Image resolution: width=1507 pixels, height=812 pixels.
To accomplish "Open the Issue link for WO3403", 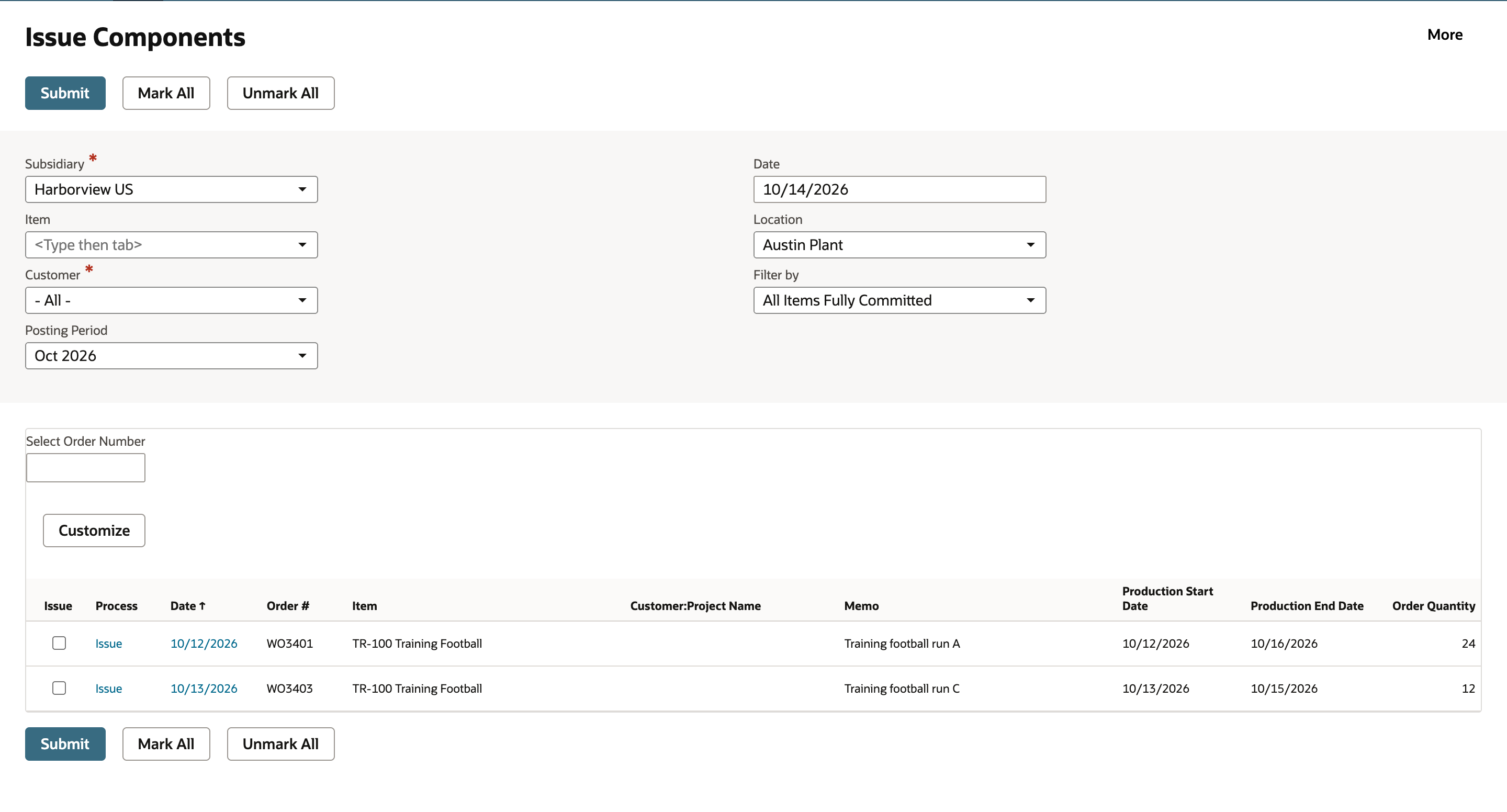I will pos(109,689).
